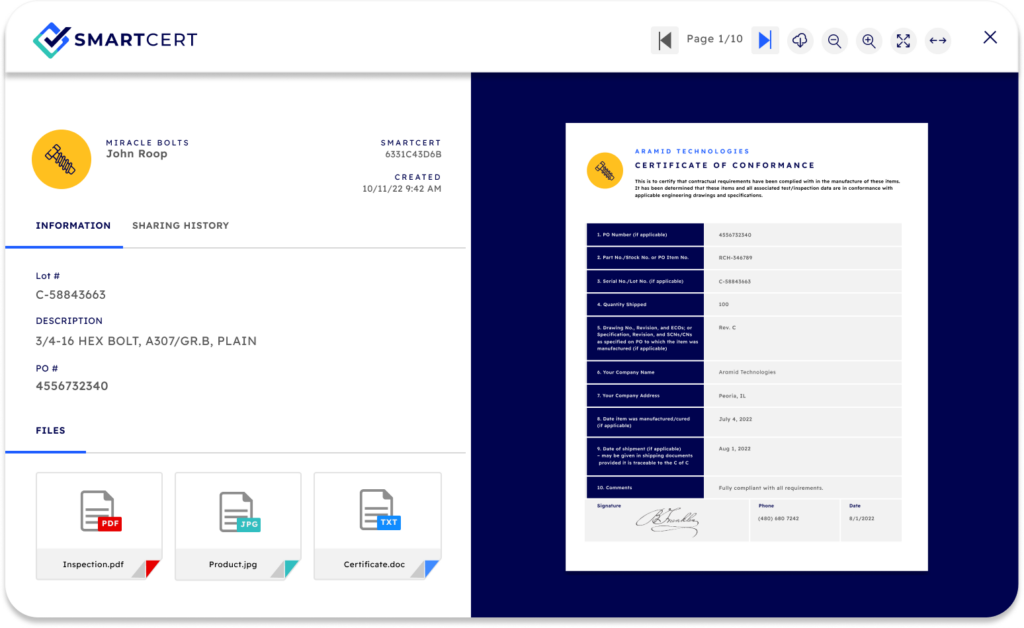Zoom out of the document preview

click(834, 40)
